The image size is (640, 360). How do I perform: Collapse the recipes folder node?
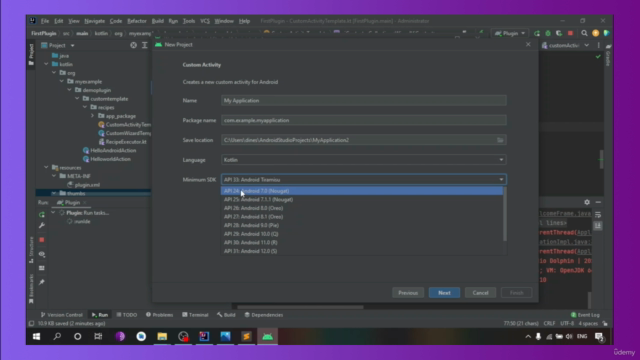coord(85,107)
